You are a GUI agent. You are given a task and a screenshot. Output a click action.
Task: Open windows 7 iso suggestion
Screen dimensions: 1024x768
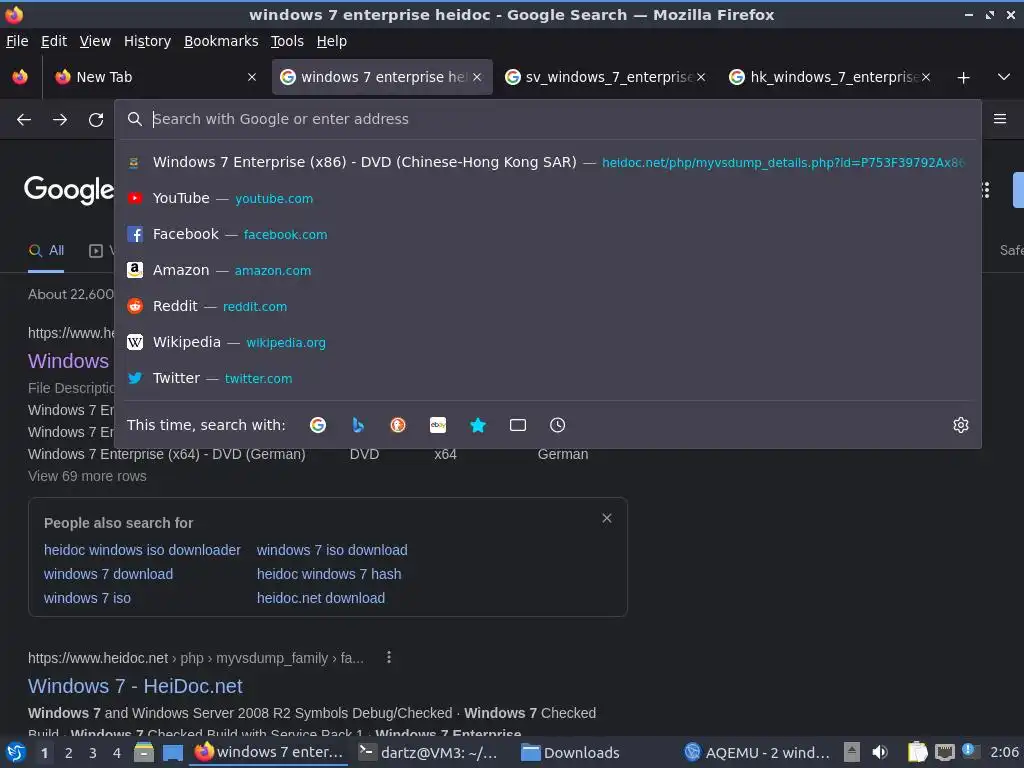coord(87,598)
